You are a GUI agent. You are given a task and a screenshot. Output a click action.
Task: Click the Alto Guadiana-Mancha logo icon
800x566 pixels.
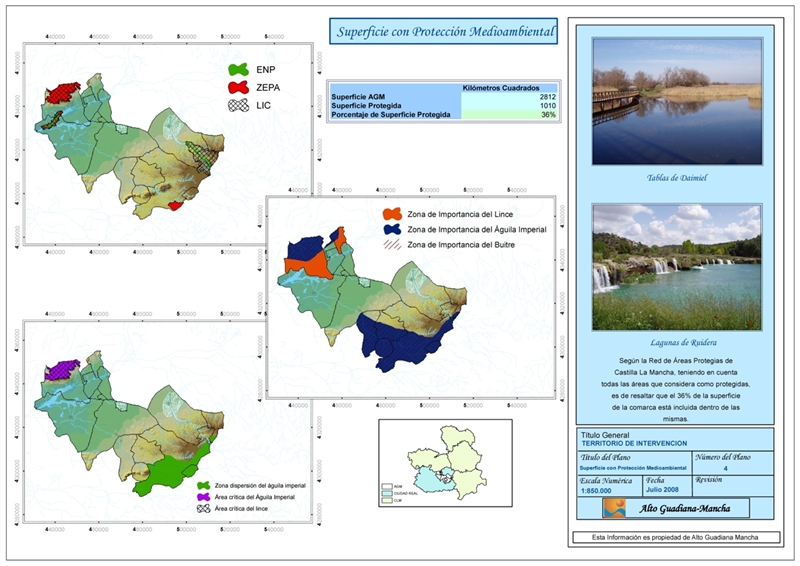pos(614,508)
